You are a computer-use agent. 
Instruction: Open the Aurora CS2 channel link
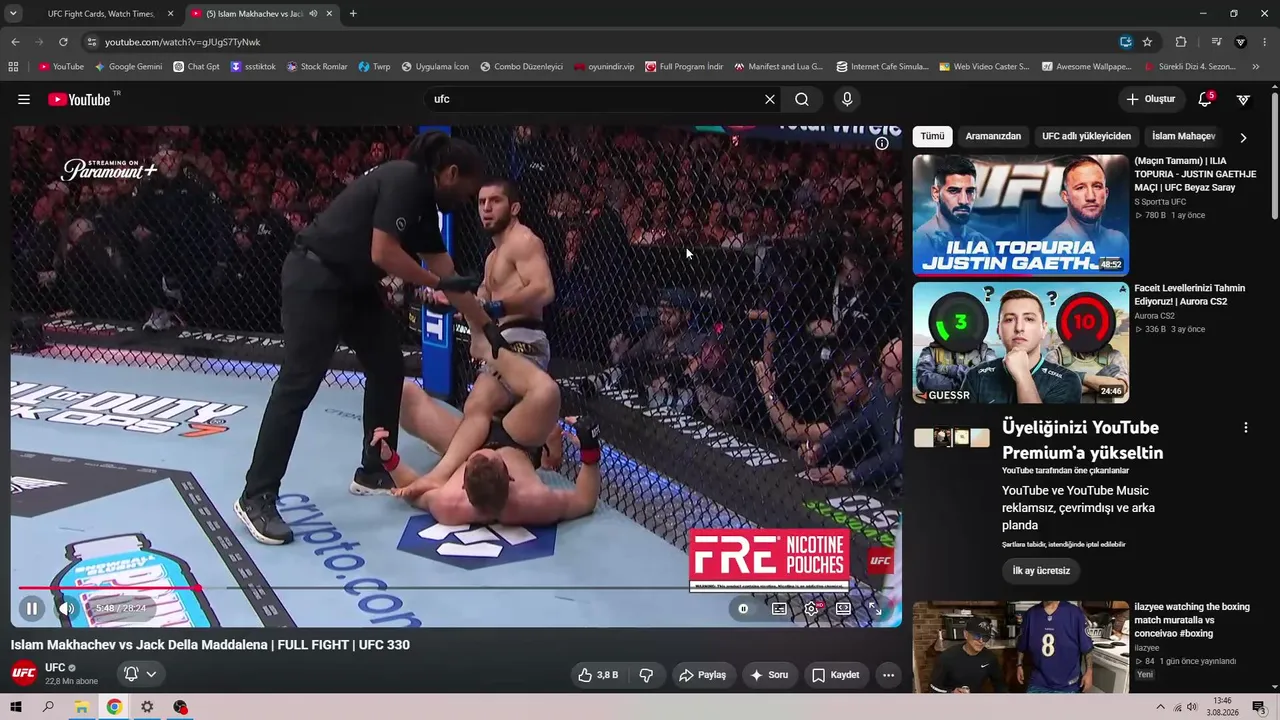point(1154,316)
